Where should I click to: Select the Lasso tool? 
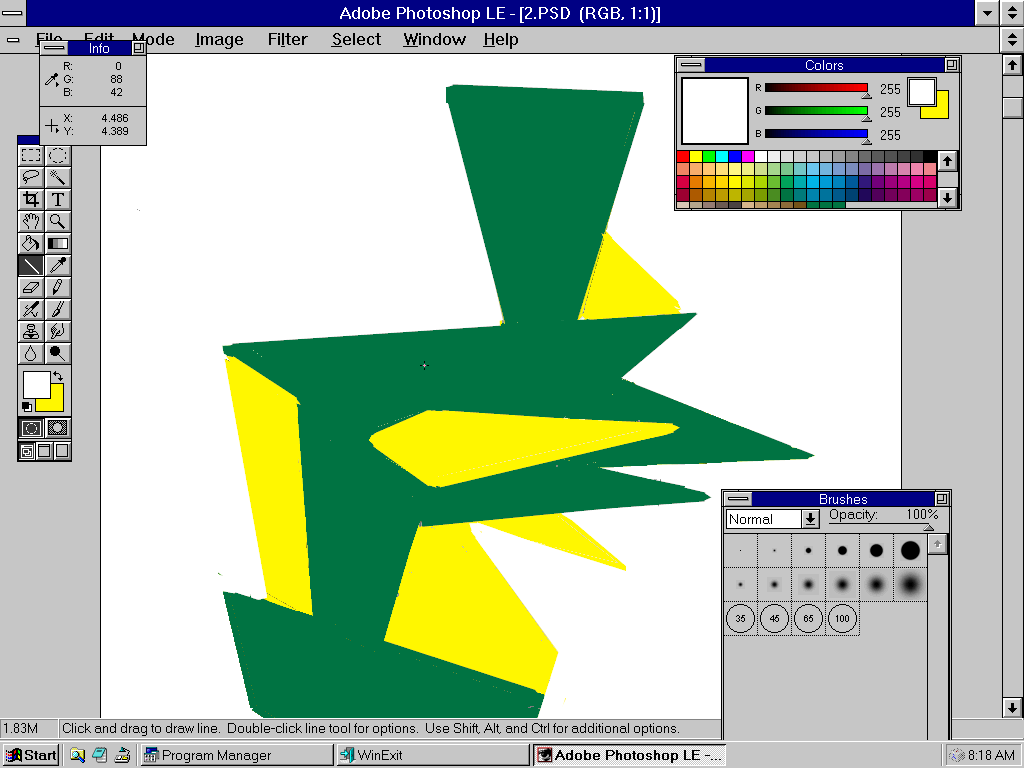(31, 177)
